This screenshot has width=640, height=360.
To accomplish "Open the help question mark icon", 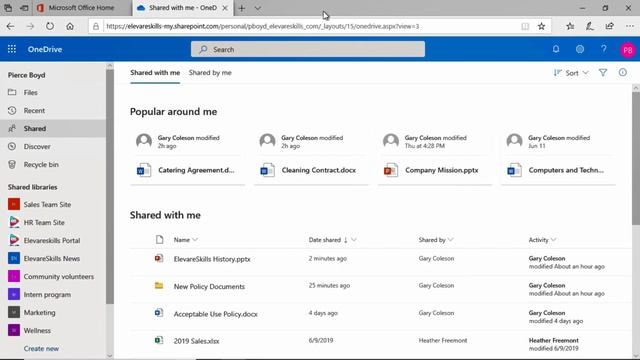I will pyautogui.click(x=603, y=49).
